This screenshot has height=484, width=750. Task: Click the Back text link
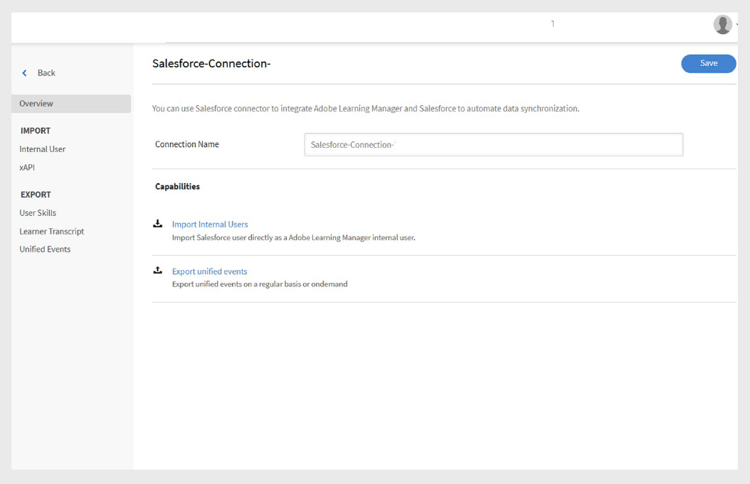(46, 73)
